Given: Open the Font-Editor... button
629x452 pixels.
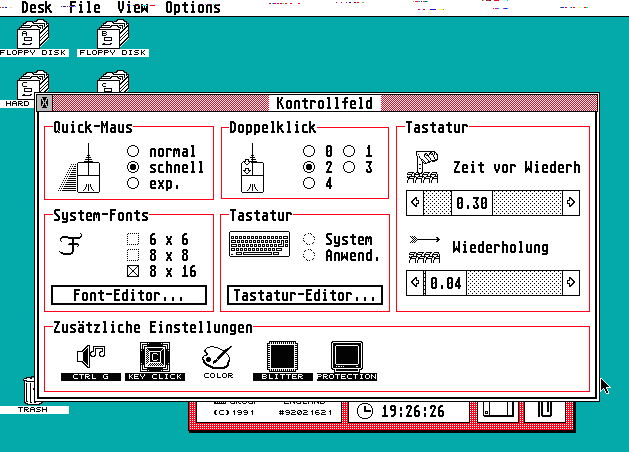Looking at the screenshot, I should [x=129, y=295].
